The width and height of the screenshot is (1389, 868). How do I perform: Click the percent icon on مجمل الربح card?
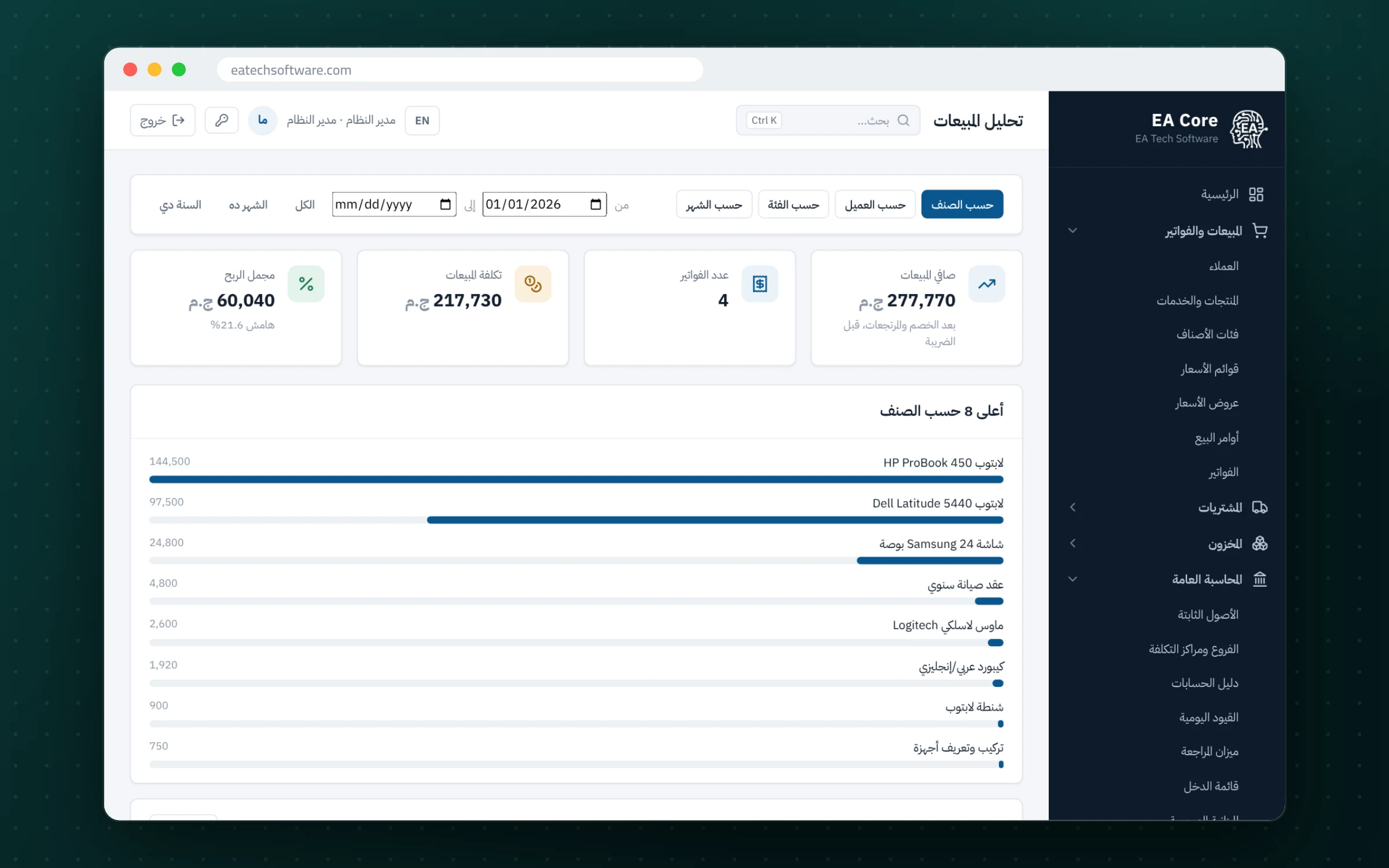(x=306, y=284)
